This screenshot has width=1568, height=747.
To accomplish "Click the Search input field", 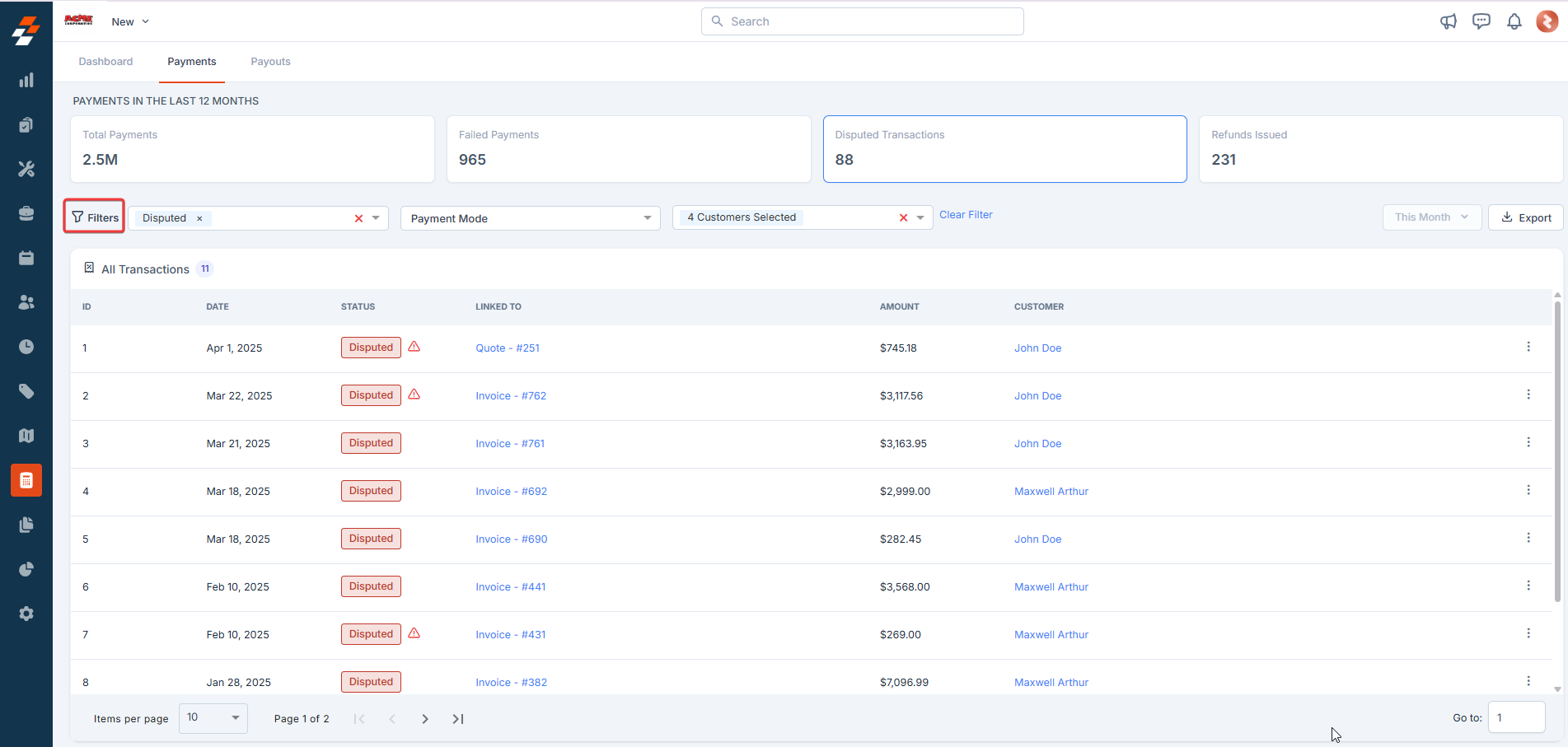I will coord(862,21).
